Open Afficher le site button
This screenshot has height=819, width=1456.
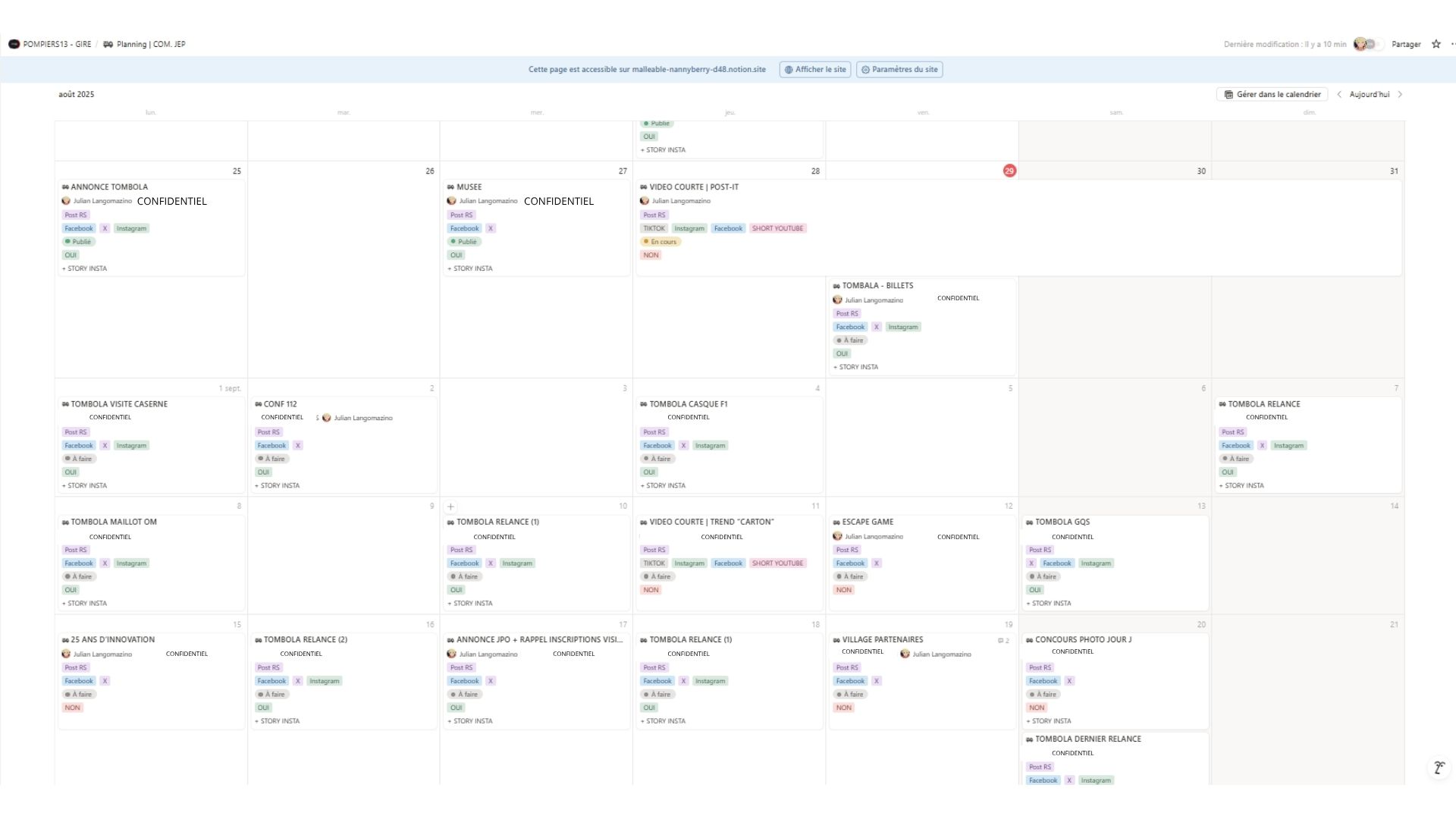point(815,69)
